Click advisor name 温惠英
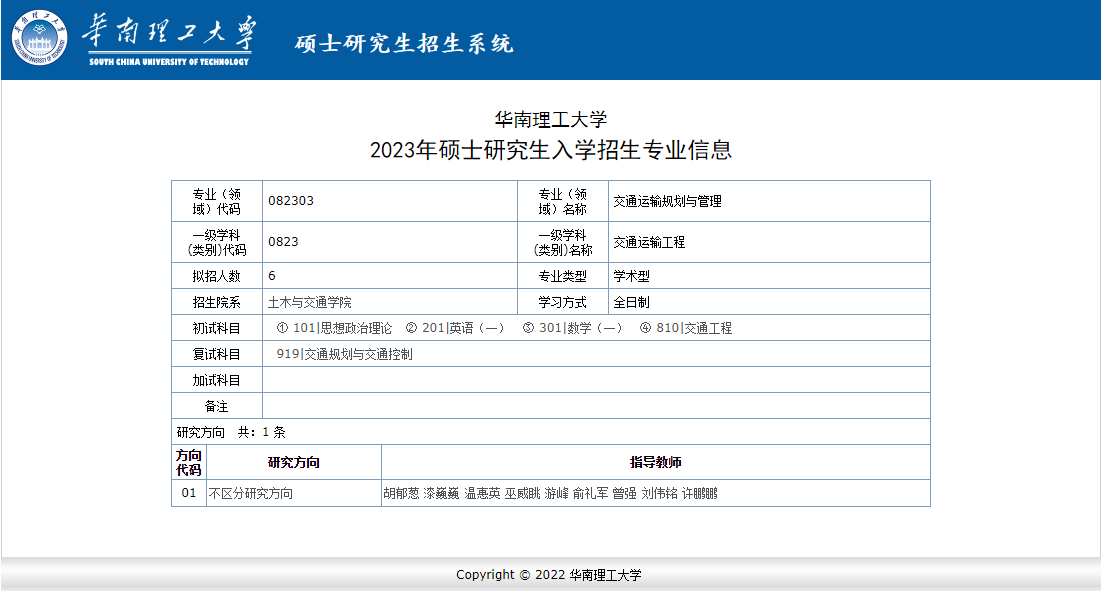Viewport: 1101px width, 591px height. pos(482,493)
